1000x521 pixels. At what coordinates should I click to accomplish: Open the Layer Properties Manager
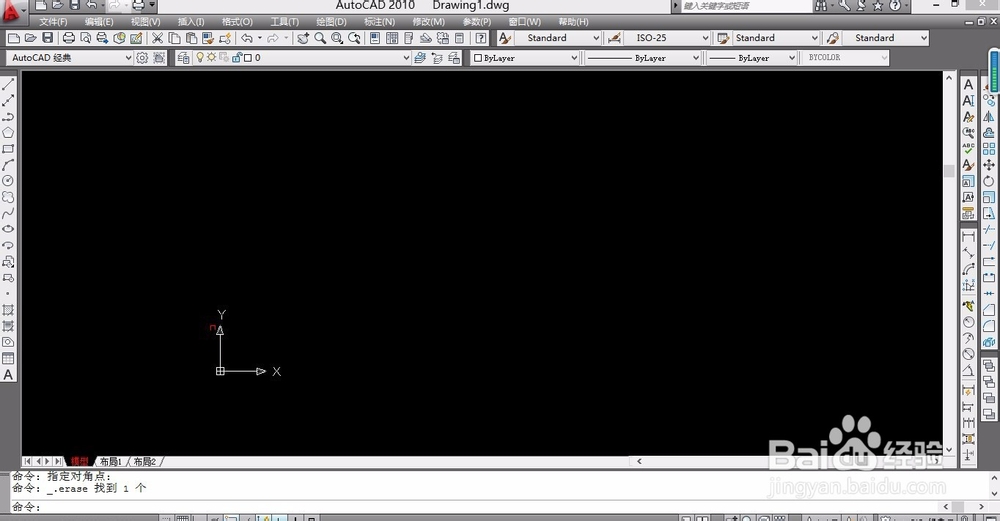tap(183, 58)
